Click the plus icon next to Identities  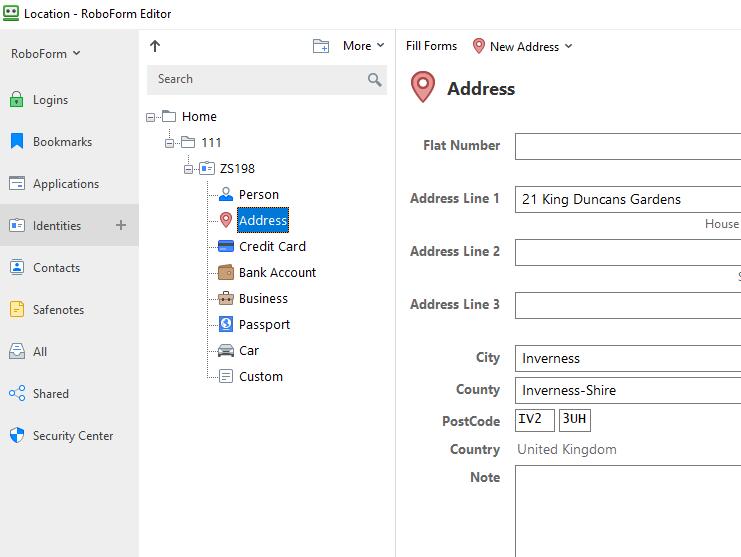tap(121, 226)
